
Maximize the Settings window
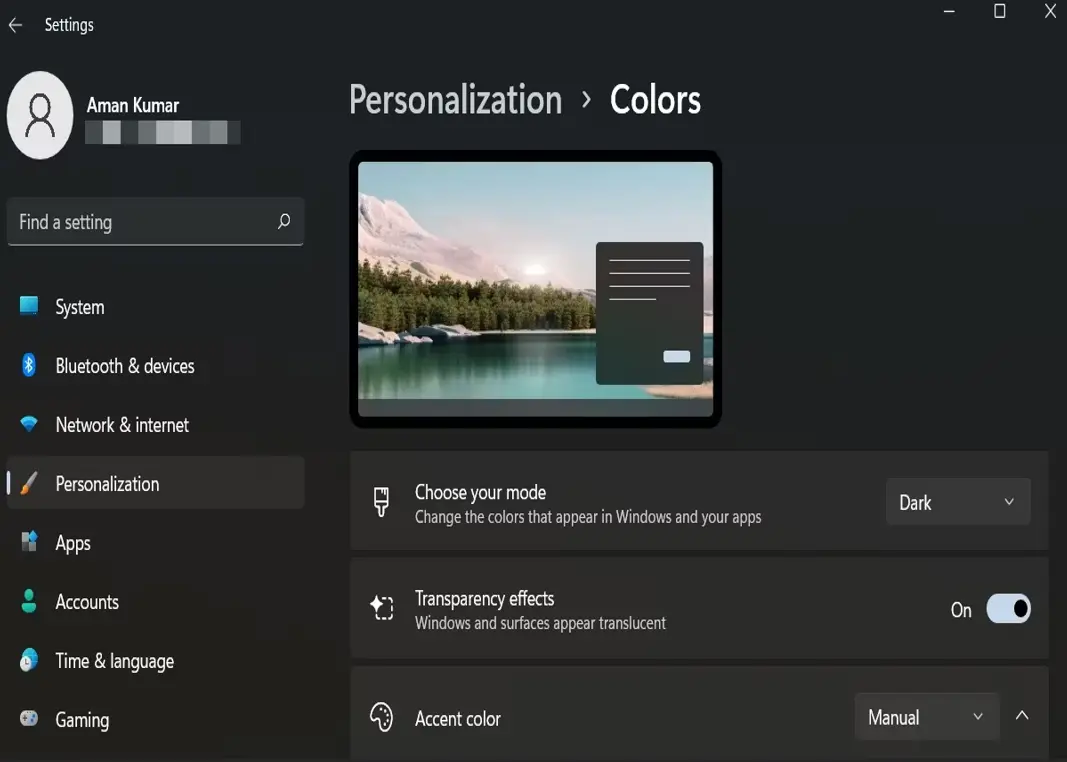click(1000, 11)
